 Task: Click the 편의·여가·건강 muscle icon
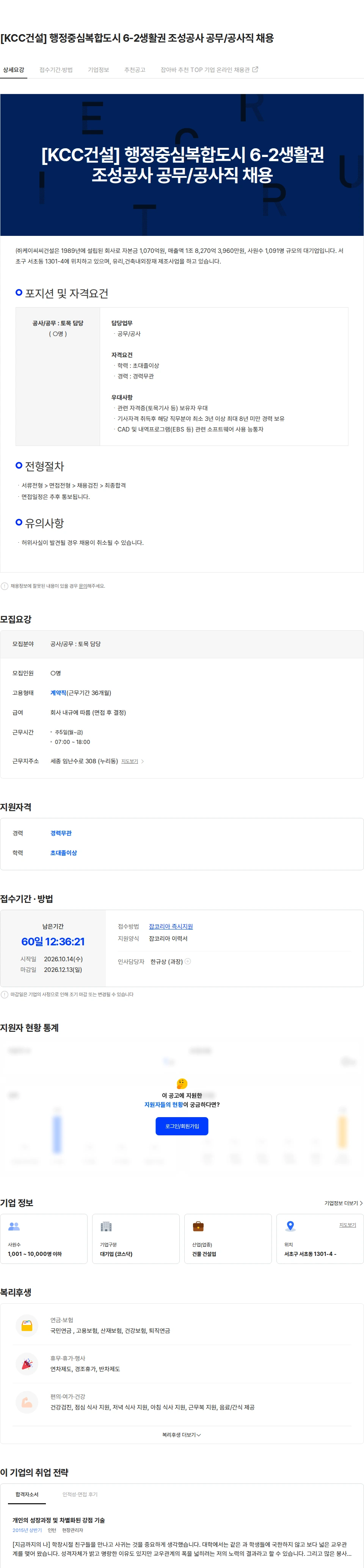(27, 1402)
